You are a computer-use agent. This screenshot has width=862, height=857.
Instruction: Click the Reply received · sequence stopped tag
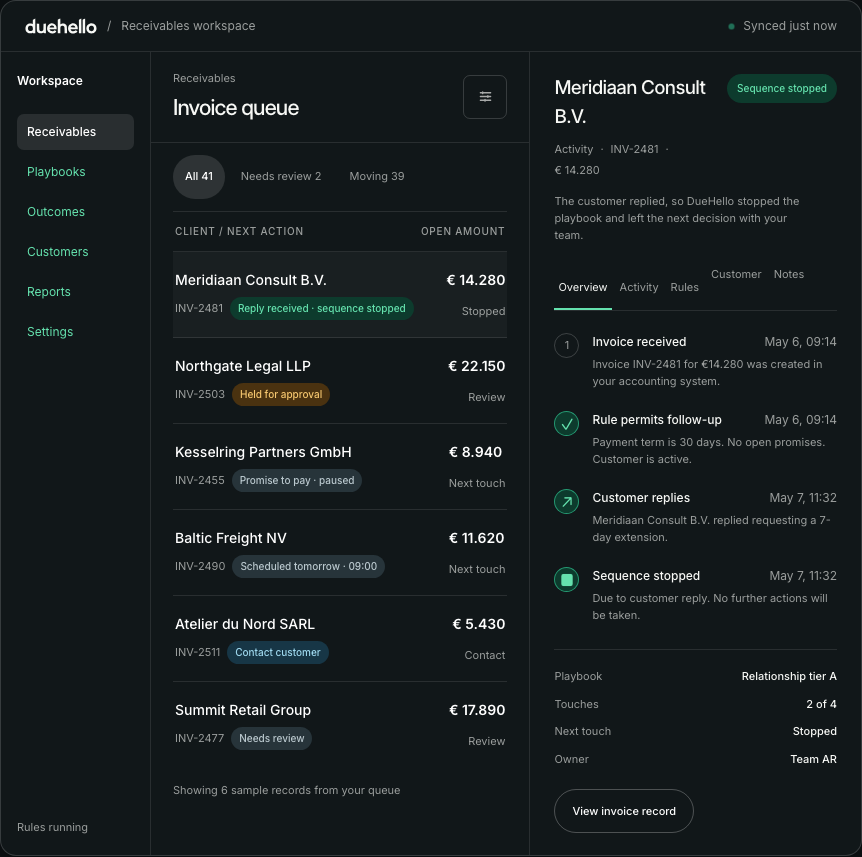tap(322, 308)
